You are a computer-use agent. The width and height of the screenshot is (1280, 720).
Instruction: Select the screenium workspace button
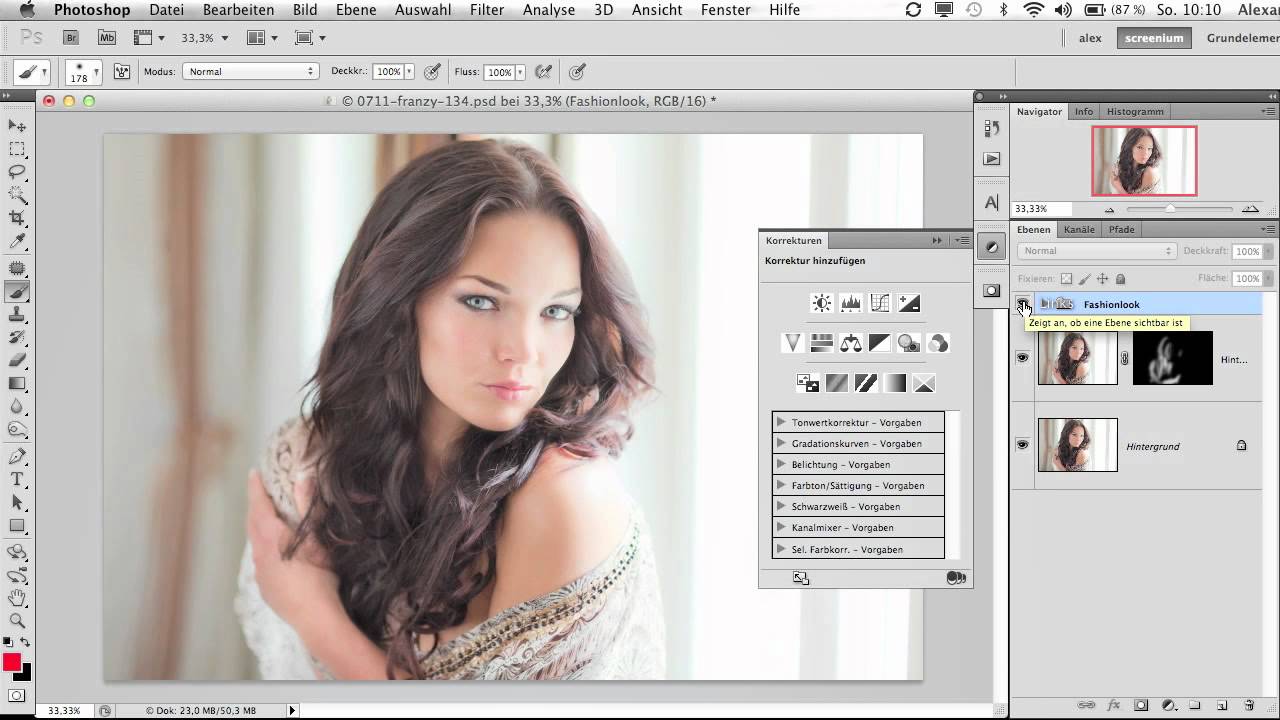(x=1154, y=38)
